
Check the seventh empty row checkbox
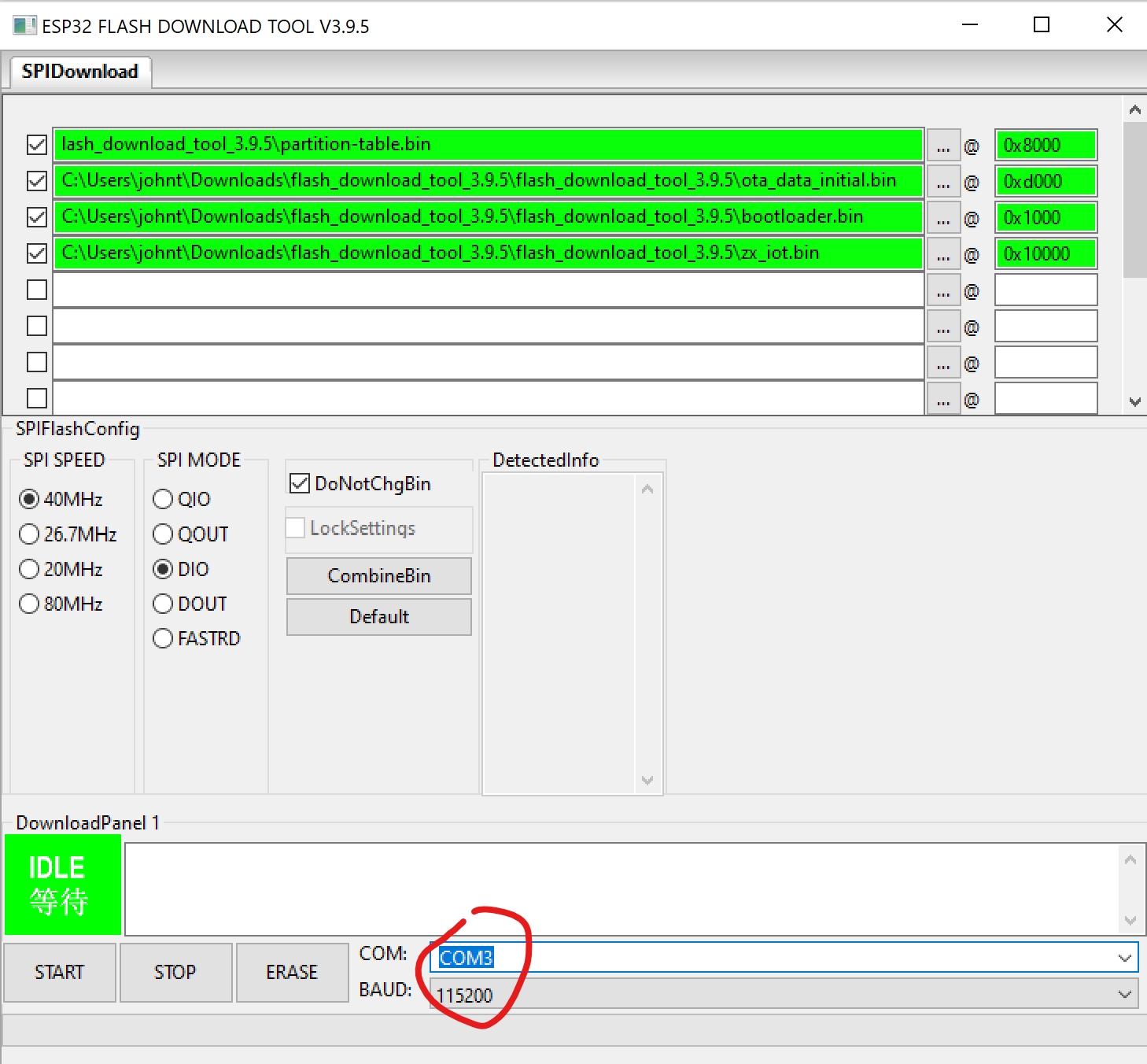click(x=37, y=362)
